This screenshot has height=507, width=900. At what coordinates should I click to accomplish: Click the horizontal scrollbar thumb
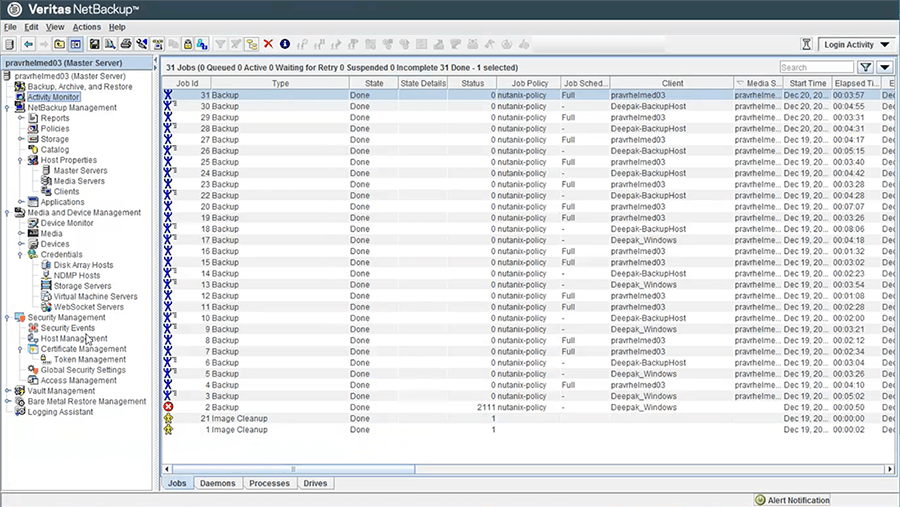(293, 469)
